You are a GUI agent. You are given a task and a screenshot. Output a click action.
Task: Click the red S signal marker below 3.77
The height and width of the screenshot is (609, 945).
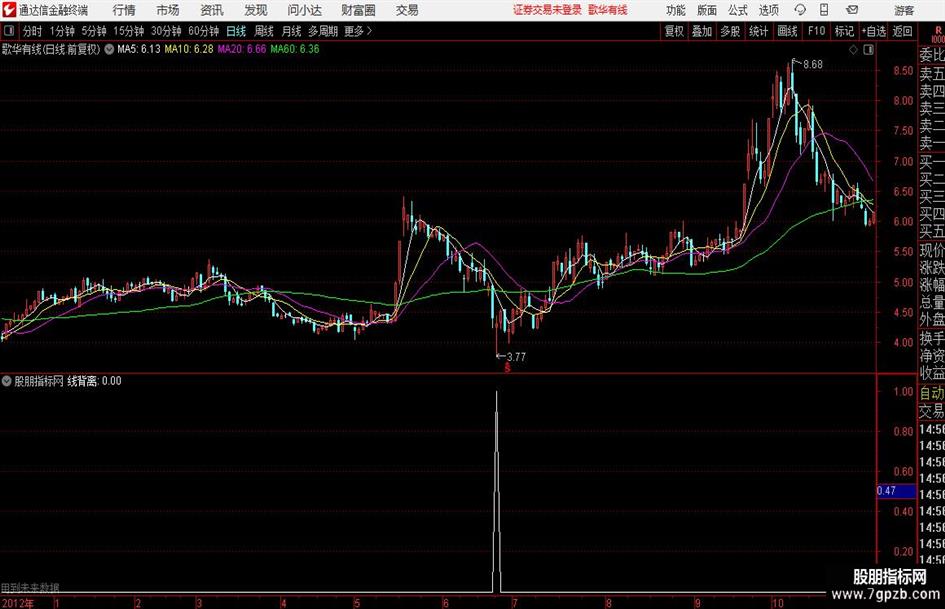tap(507, 367)
